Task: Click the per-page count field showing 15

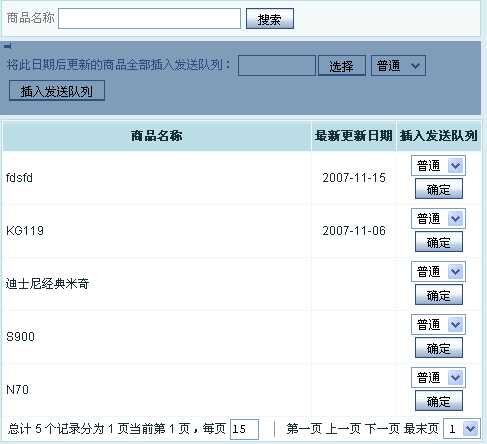Action: pyautogui.click(x=244, y=429)
